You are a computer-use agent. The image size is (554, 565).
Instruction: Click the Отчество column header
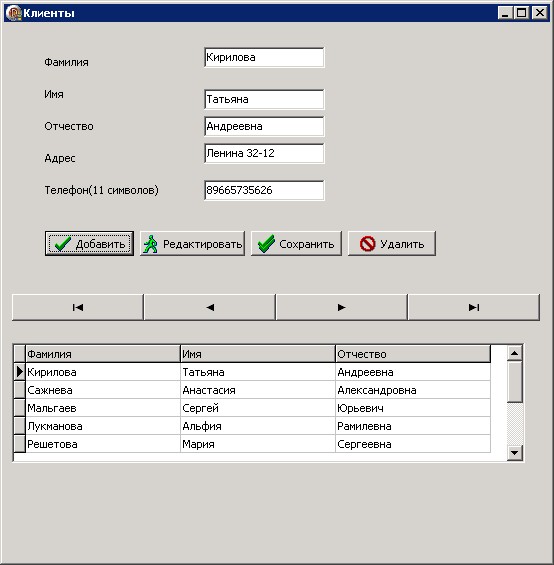(413, 354)
